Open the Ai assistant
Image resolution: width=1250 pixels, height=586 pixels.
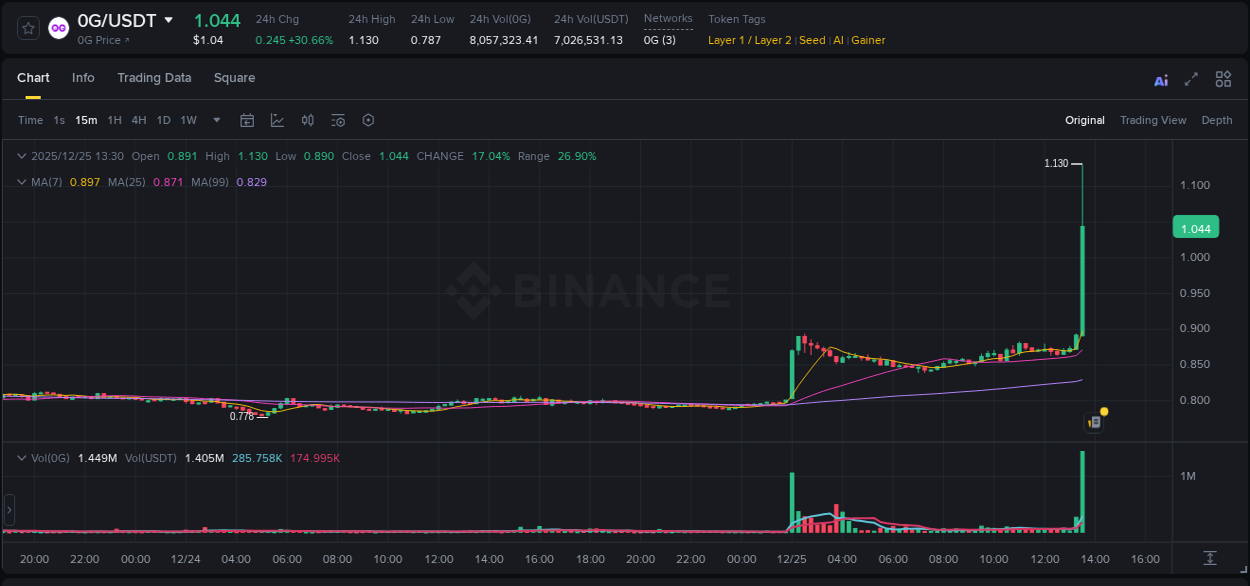pyautogui.click(x=1161, y=79)
